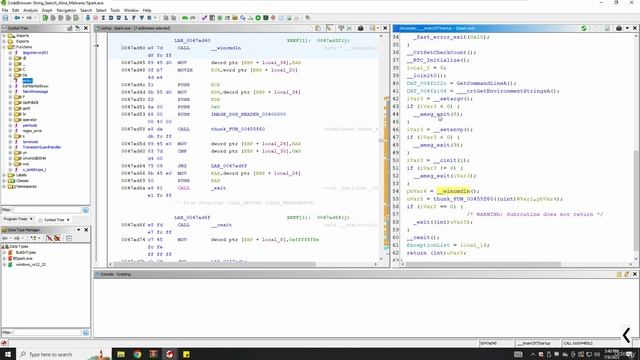Click GetCommandLineA in the Decompiler
The image size is (640, 360).
click(x=481, y=83)
